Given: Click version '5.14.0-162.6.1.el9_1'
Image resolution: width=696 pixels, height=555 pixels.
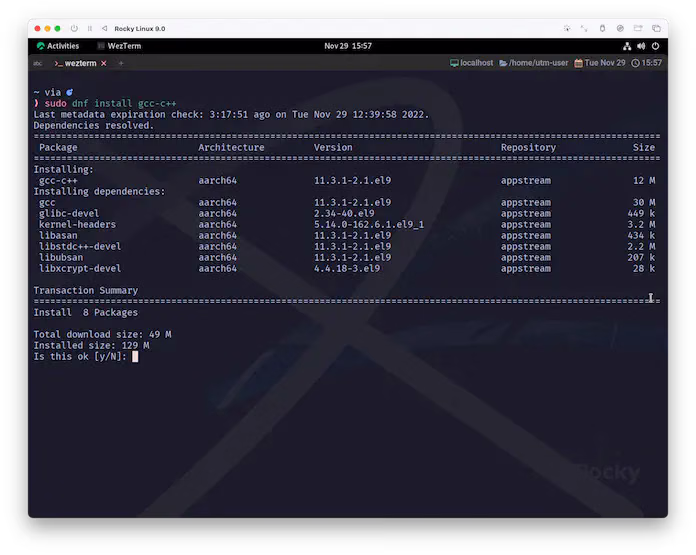Looking at the screenshot, I should coord(369,224).
